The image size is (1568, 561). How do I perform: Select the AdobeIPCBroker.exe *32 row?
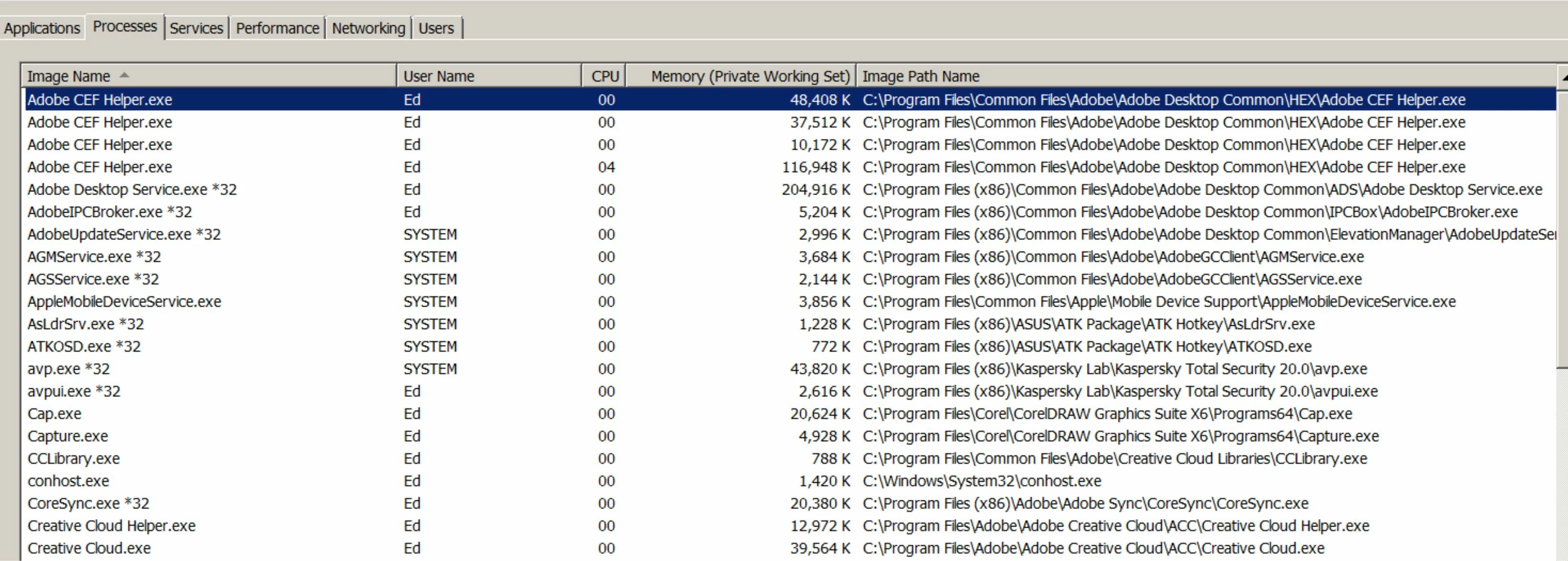coord(110,212)
